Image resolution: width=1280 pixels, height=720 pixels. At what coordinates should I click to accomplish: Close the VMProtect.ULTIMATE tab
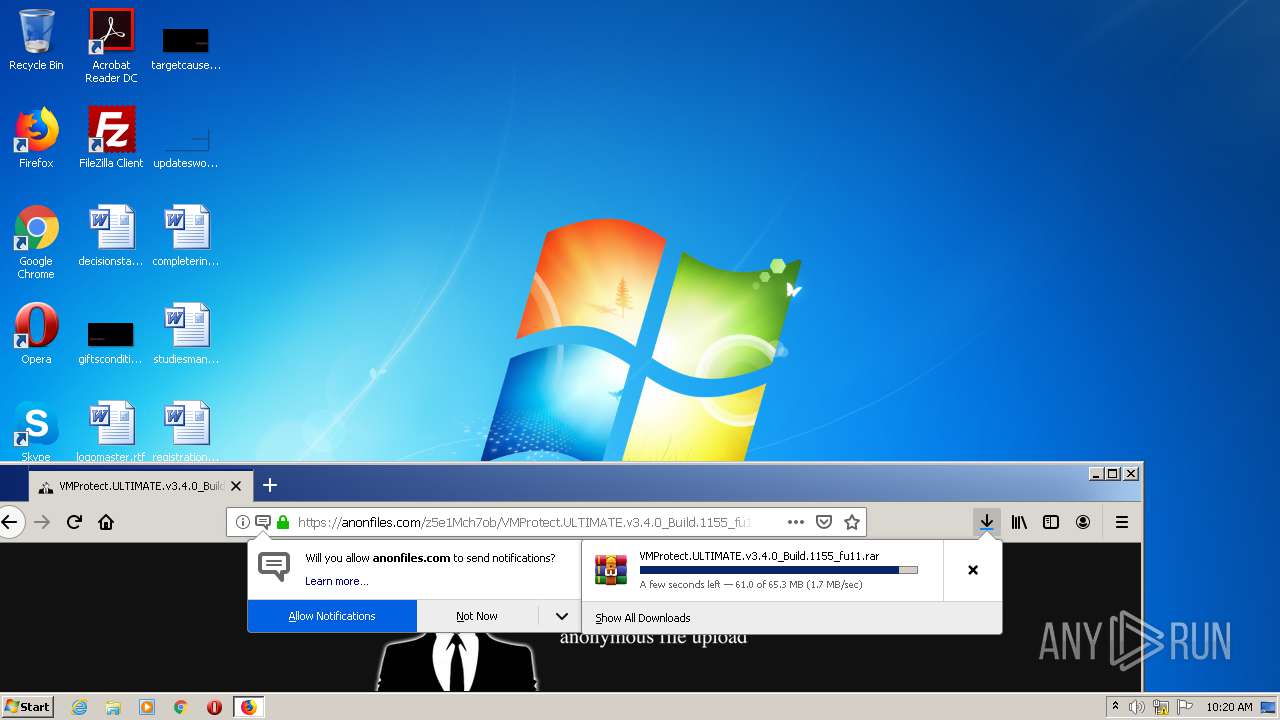[x=236, y=486]
